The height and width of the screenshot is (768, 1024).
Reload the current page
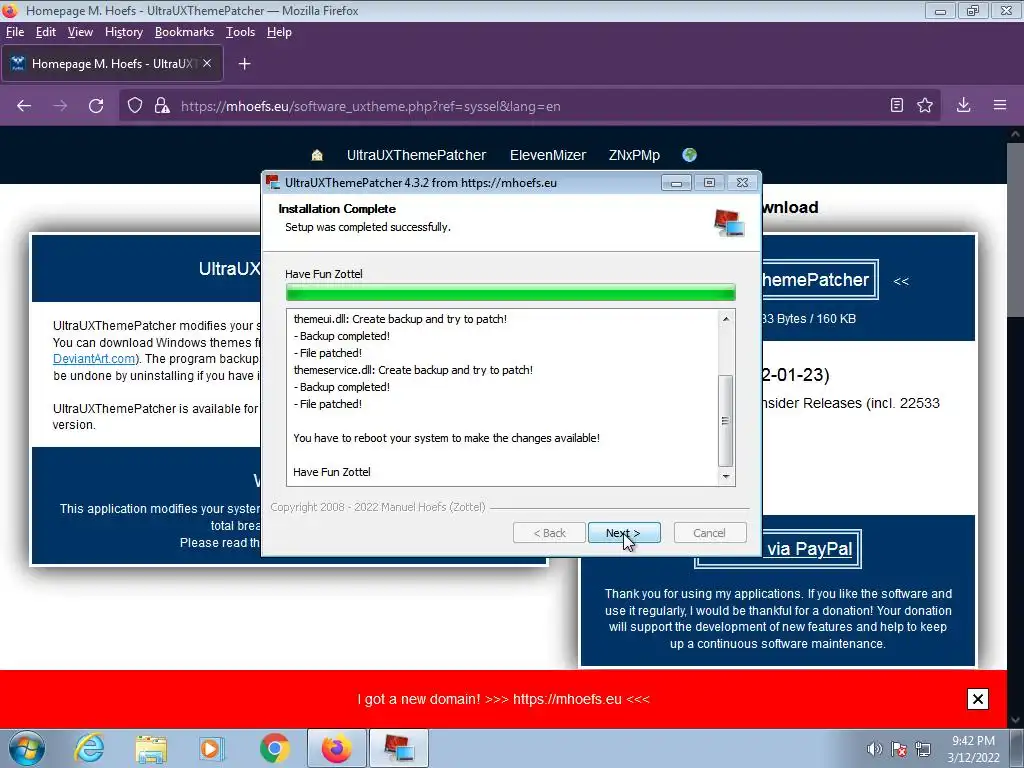(x=96, y=106)
